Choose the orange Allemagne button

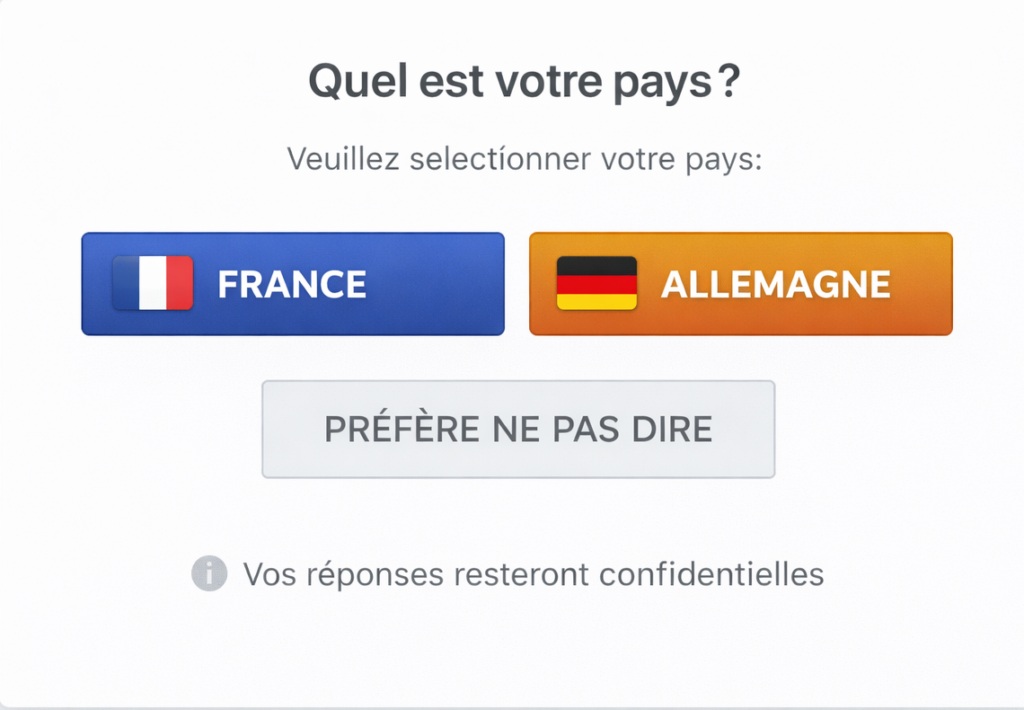click(x=740, y=284)
